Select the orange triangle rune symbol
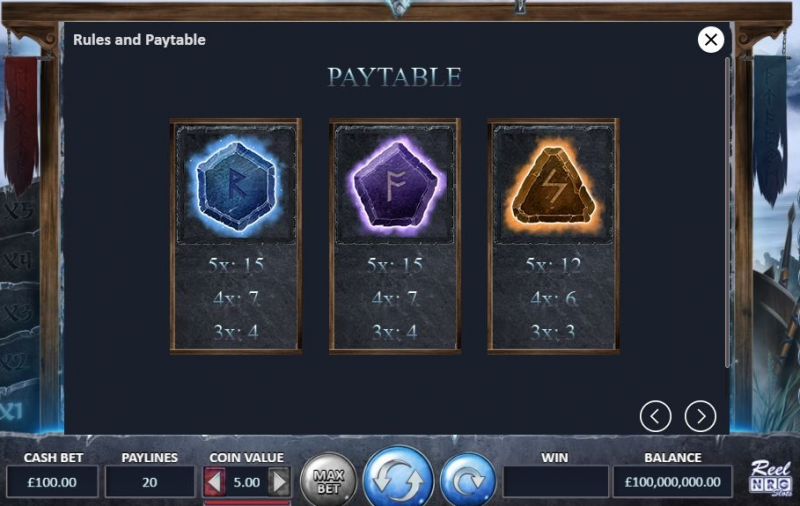 [x=554, y=186]
